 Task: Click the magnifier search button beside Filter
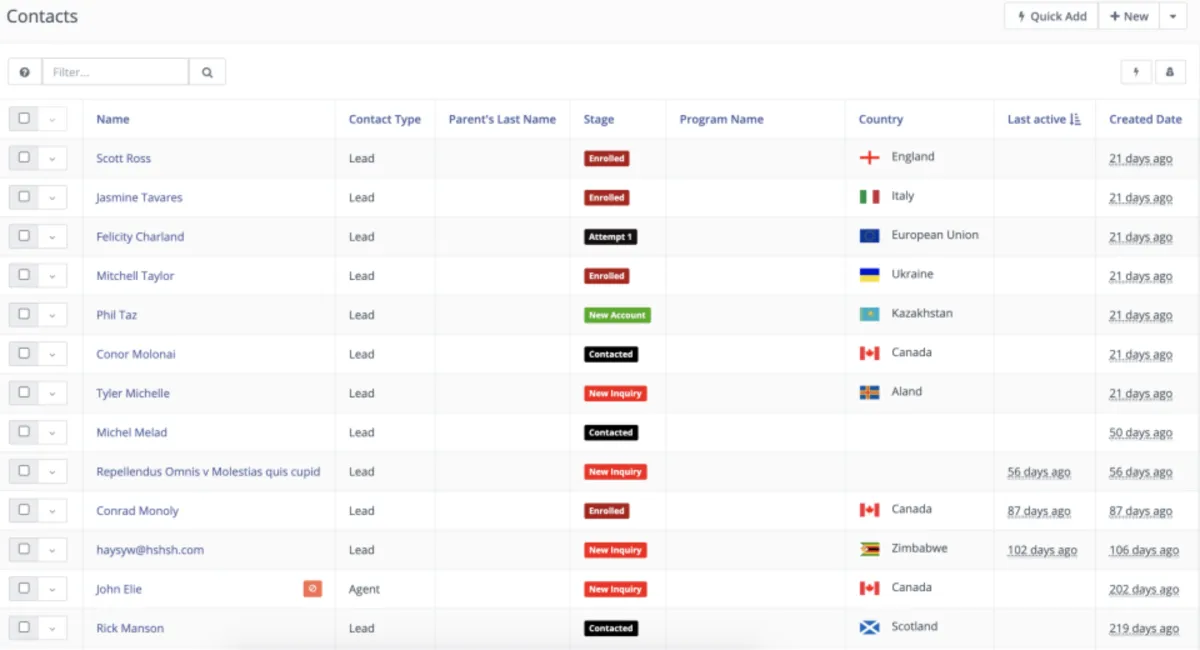(x=207, y=72)
